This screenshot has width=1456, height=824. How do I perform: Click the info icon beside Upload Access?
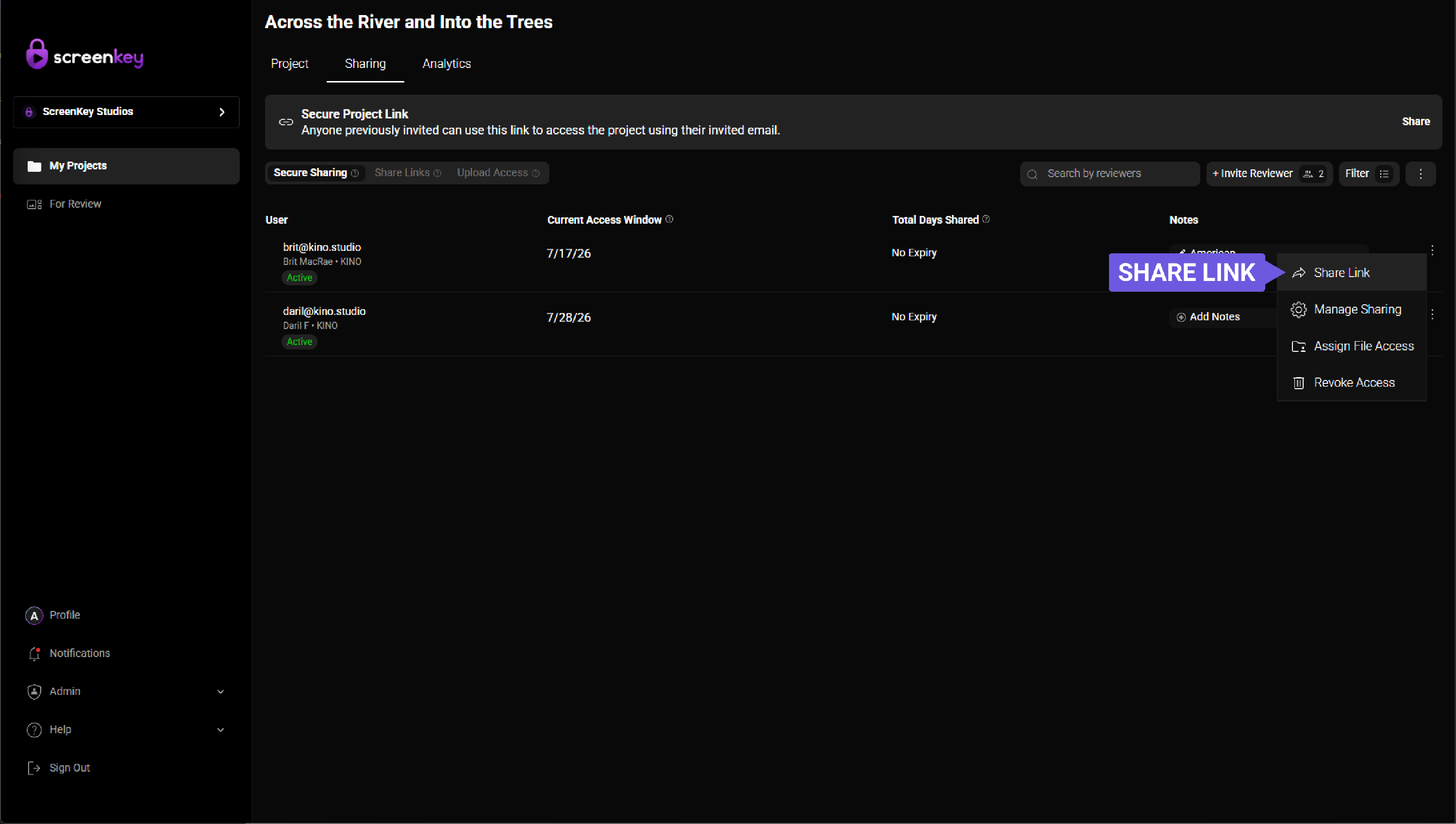pyautogui.click(x=536, y=173)
